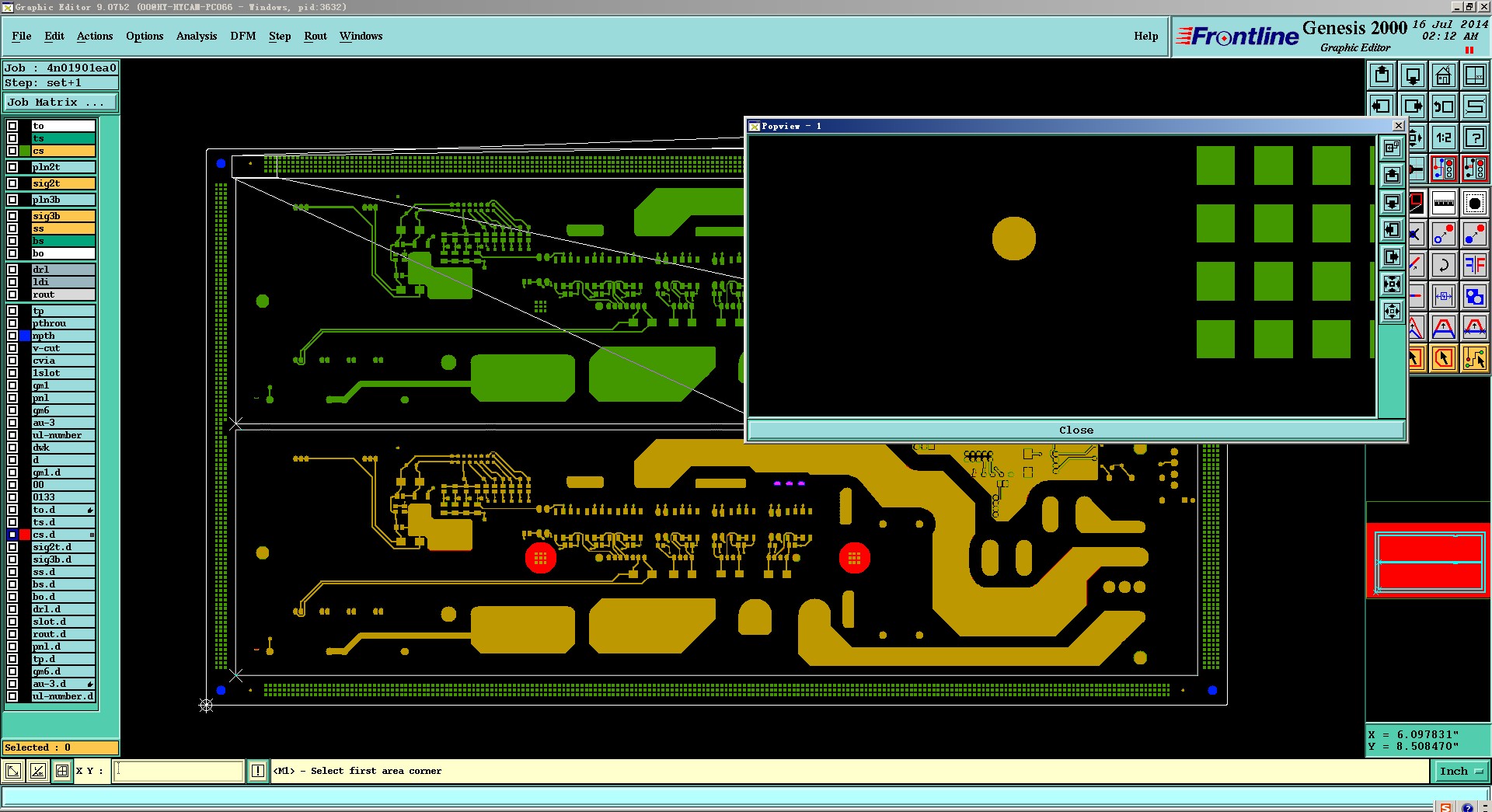Click the home view house icon
Viewport: 1492px width, 812px height.
1444,75
